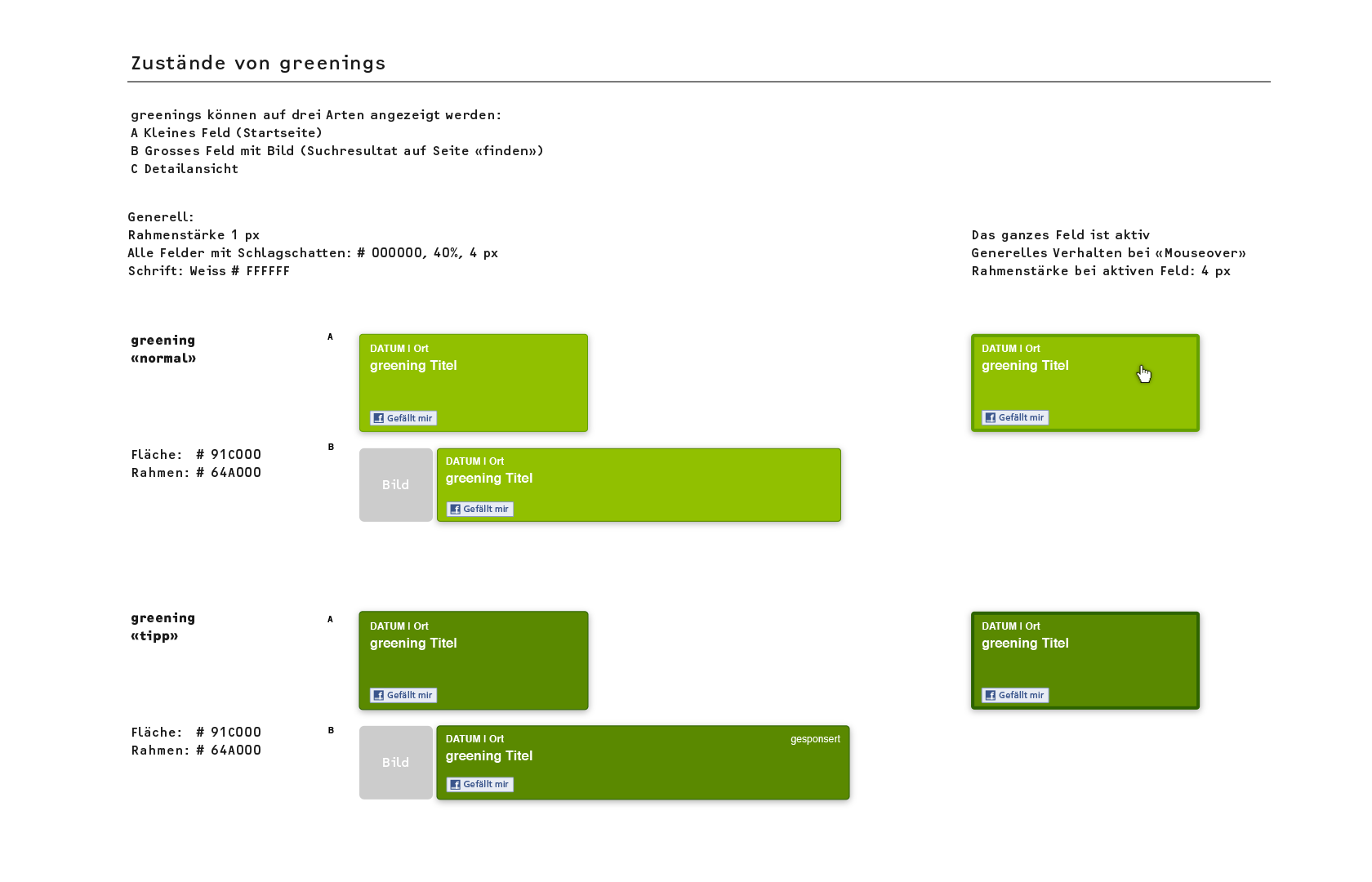
Task: Open 'greening Titel' in light green card A
Action: 413,366
